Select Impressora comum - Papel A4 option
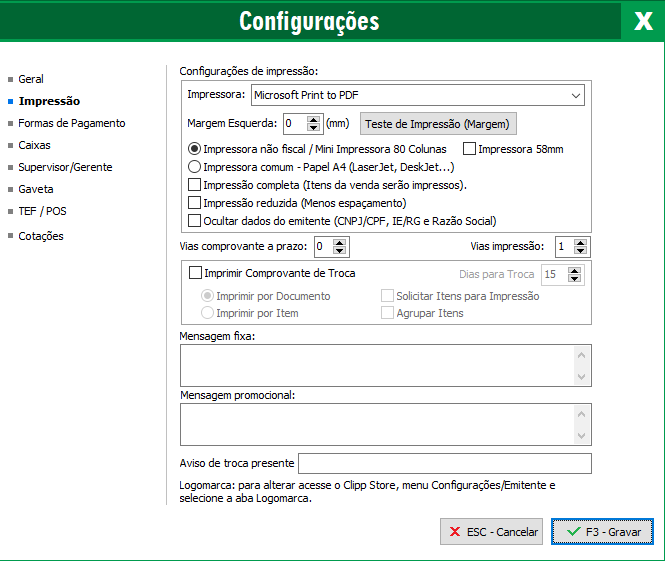The height and width of the screenshot is (561, 665). click(195, 167)
